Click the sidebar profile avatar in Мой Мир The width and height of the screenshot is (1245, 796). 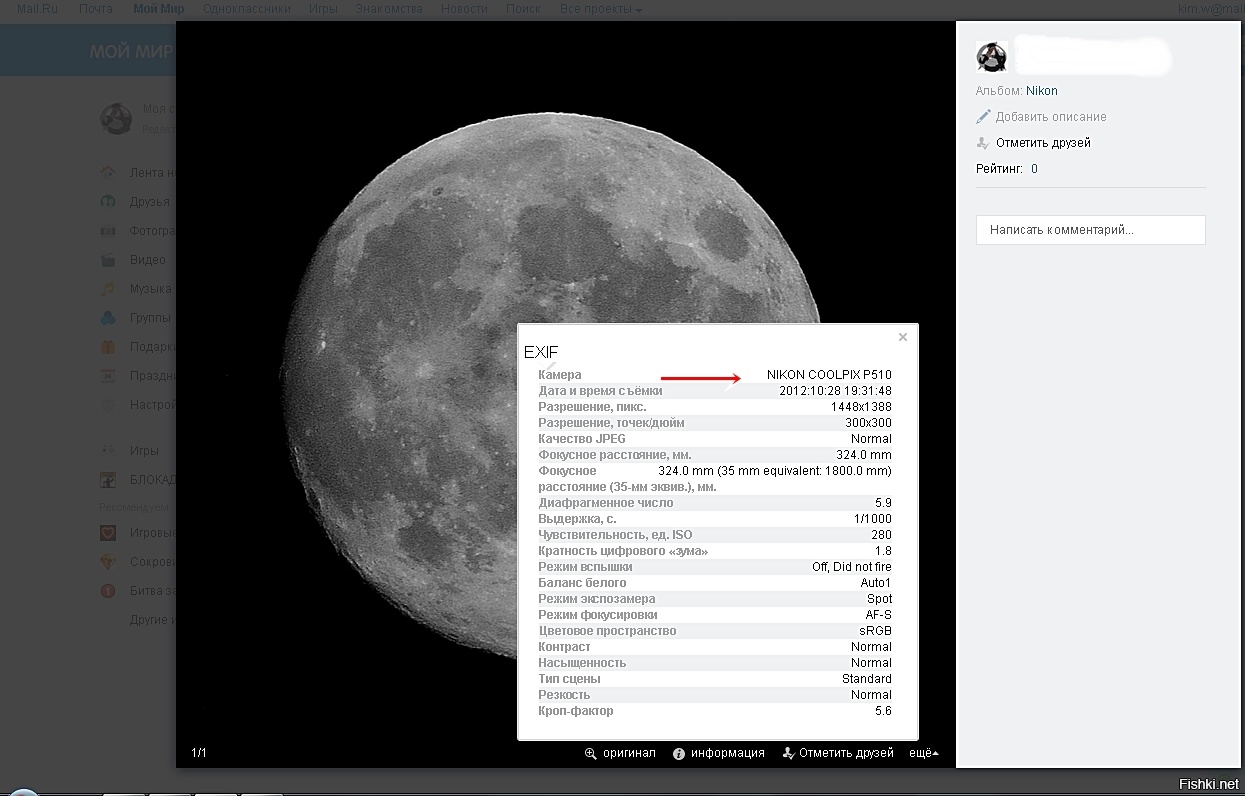pos(116,118)
